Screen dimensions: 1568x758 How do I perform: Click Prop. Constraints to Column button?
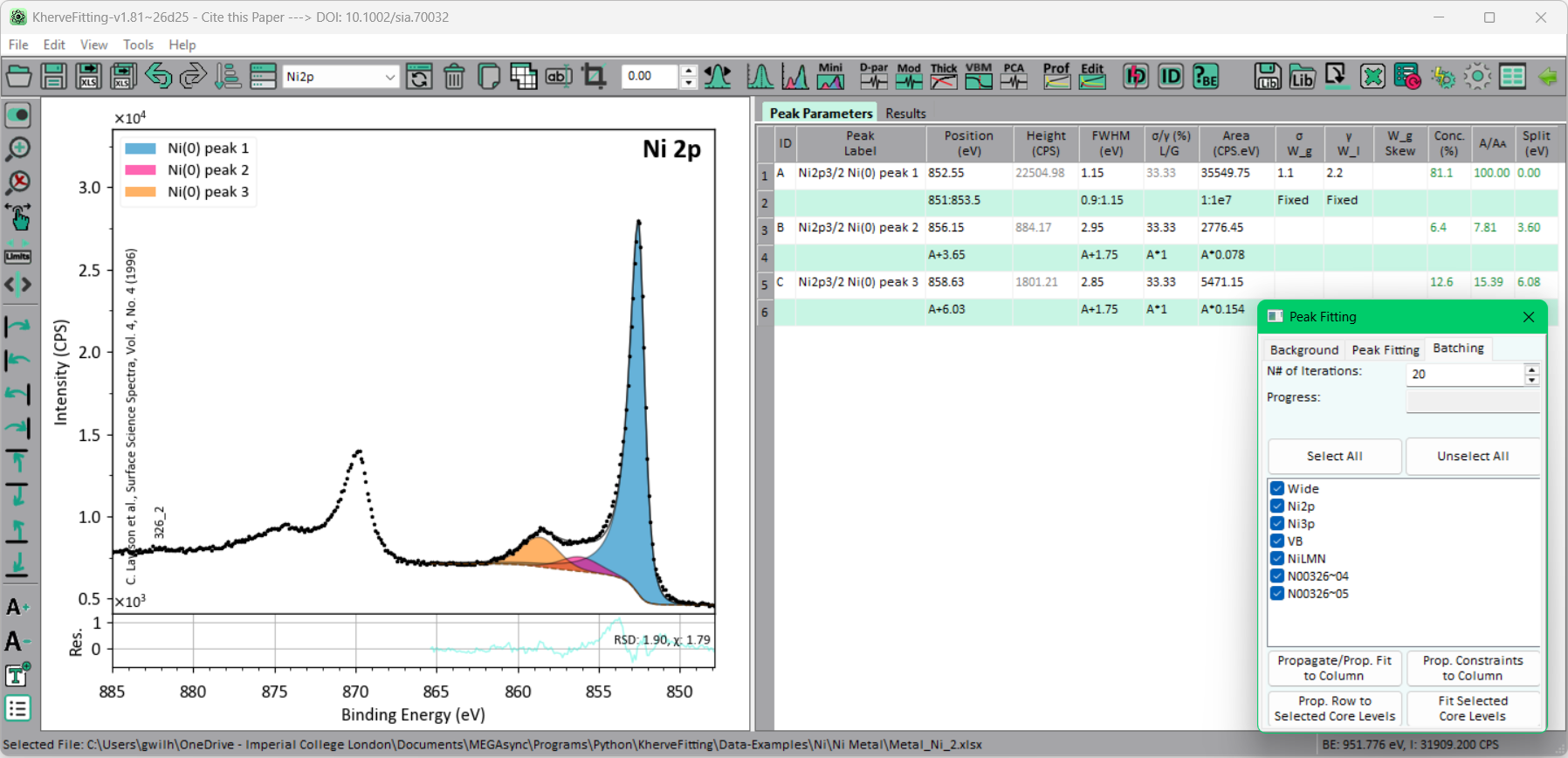(x=1473, y=668)
